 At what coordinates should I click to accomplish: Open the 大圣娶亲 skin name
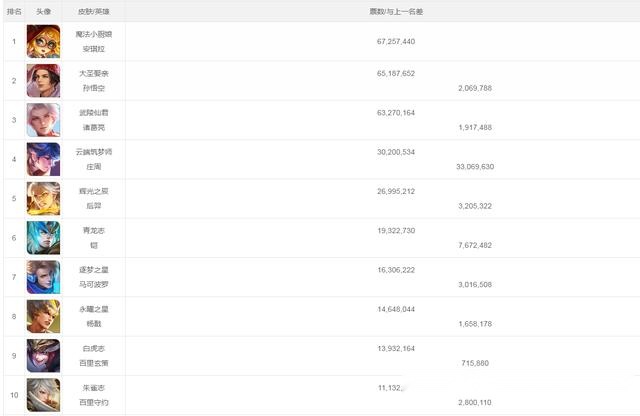(x=94, y=73)
